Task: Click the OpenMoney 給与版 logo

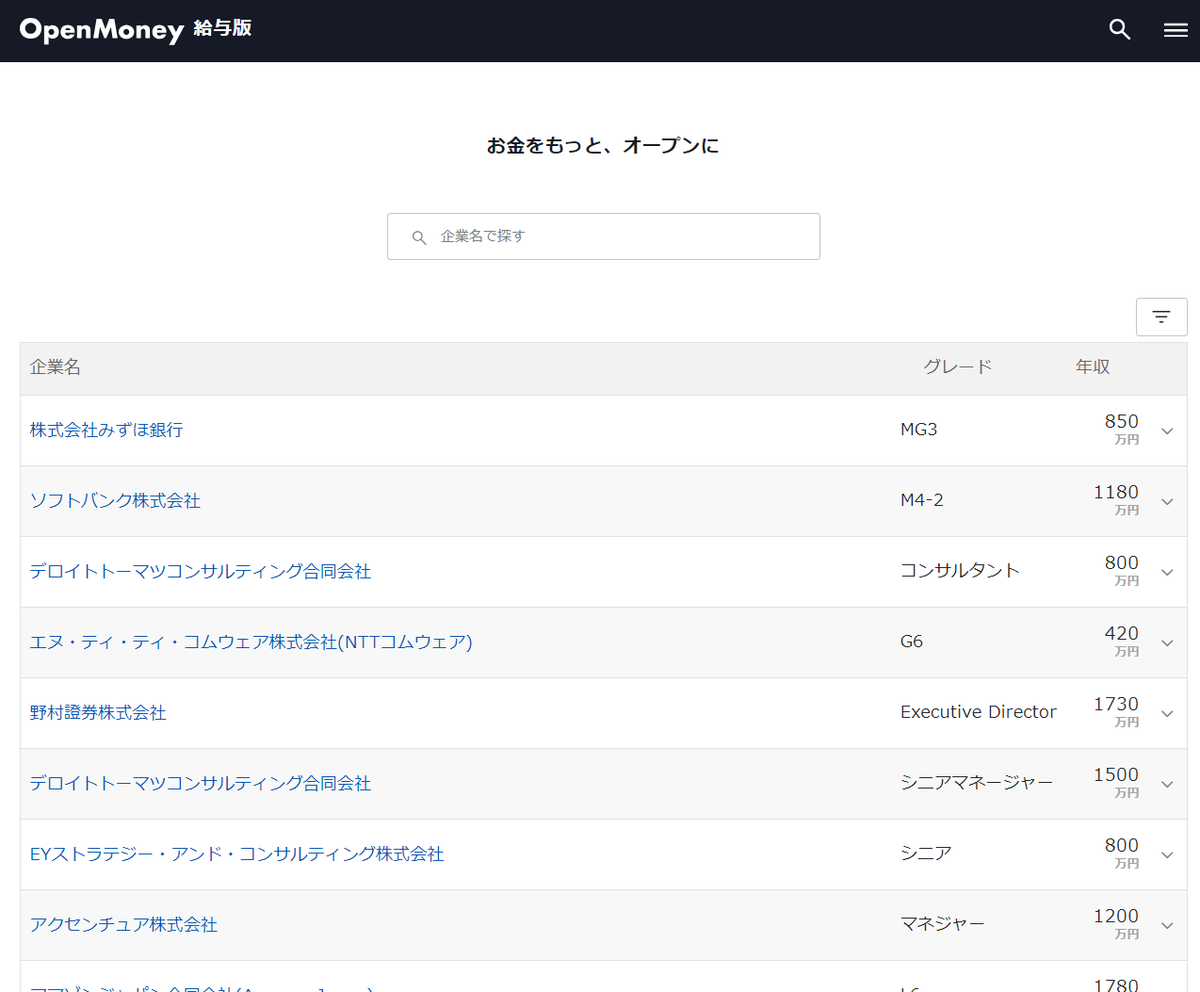Action: pyautogui.click(x=135, y=30)
